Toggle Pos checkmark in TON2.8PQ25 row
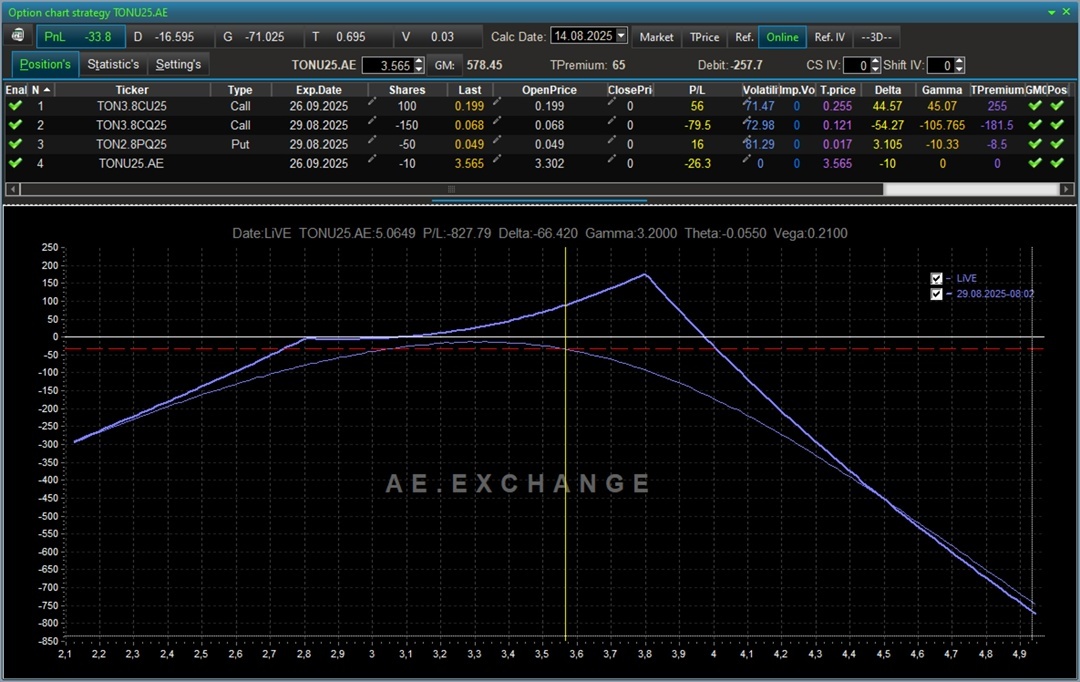Viewport: 1080px width, 682px height. [x=1057, y=144]
